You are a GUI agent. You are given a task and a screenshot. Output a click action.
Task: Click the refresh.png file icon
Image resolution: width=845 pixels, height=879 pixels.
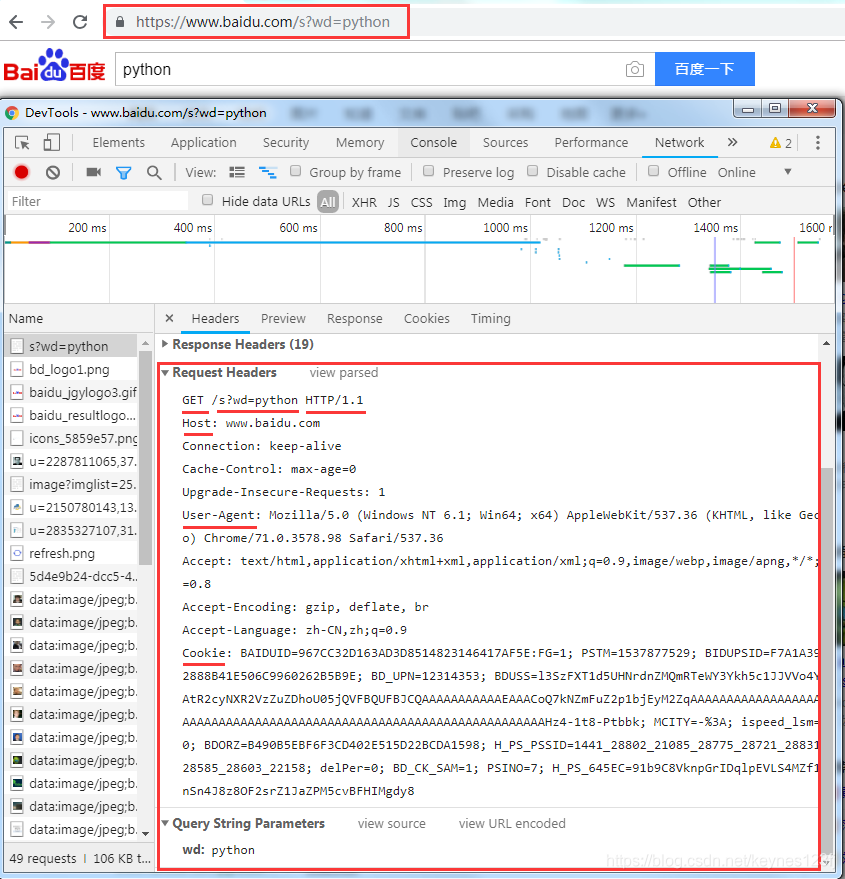17,553
